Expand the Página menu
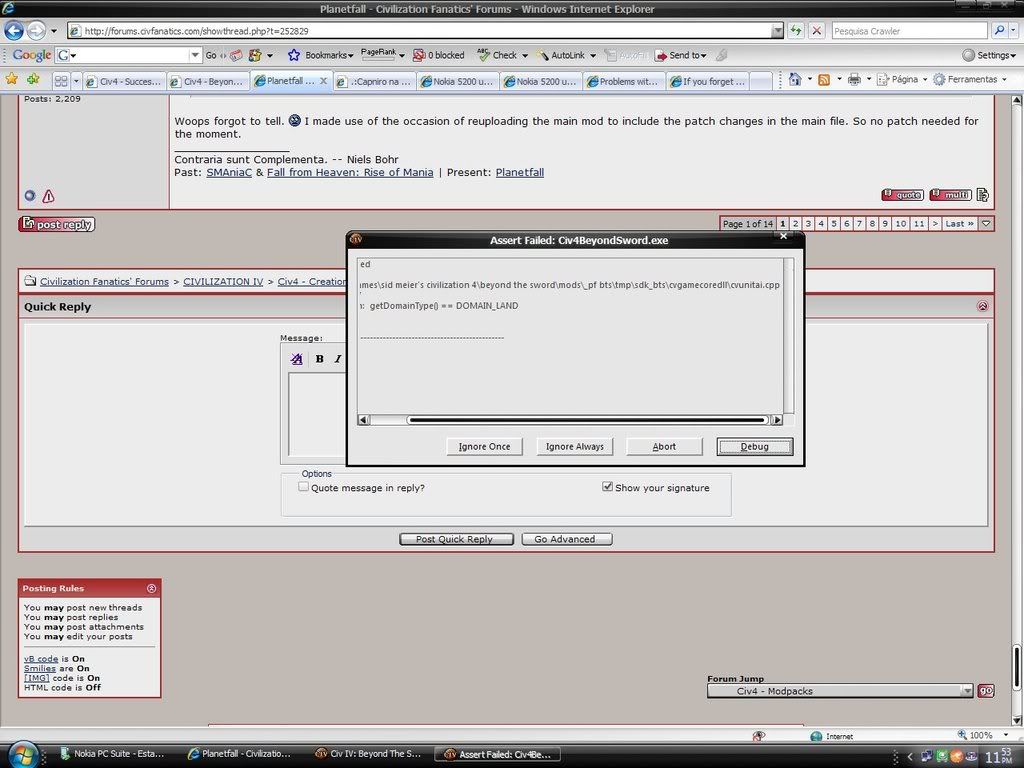Viewport: 1024px width, 768px height. pyautogui.click(x=902, y=79)
